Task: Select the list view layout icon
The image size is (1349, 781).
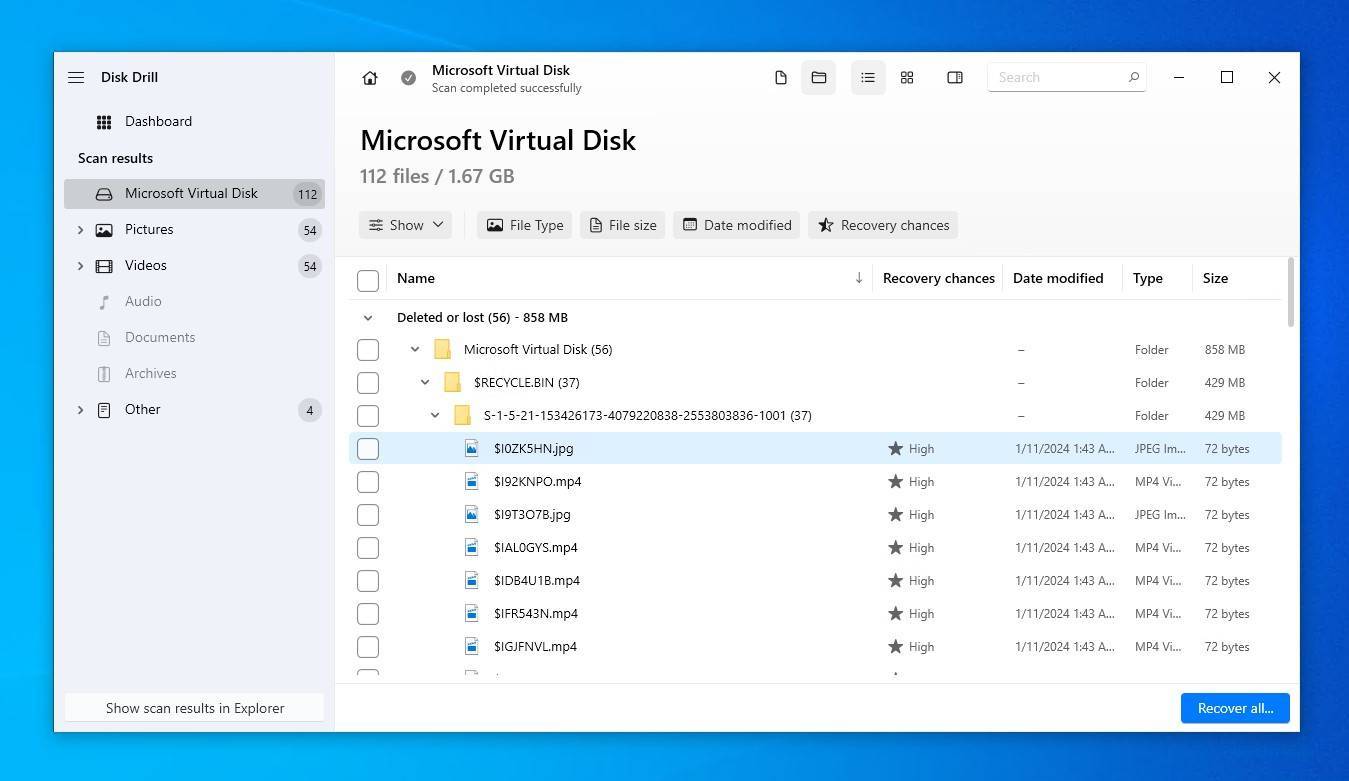Action: tap(868, 77)
